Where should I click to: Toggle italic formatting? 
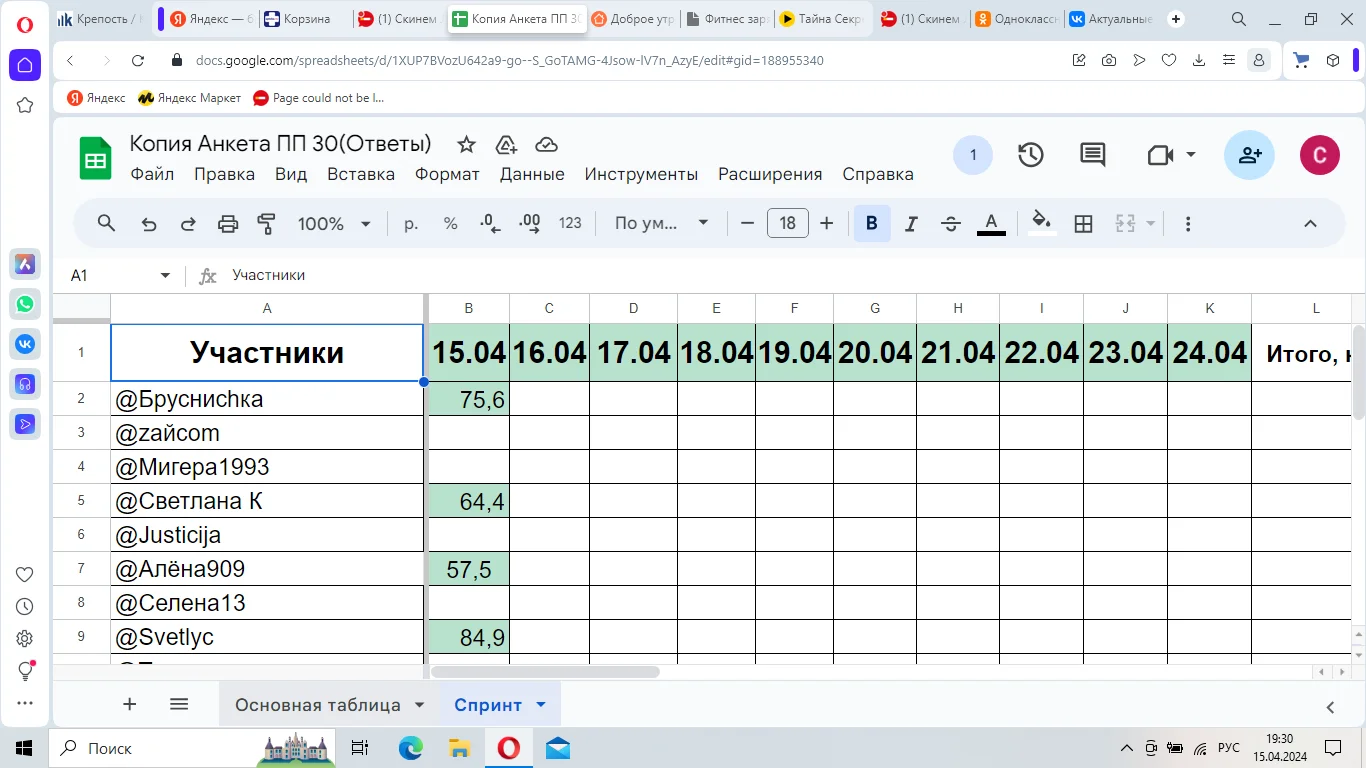pyautogui.click(x=911, y=223)
